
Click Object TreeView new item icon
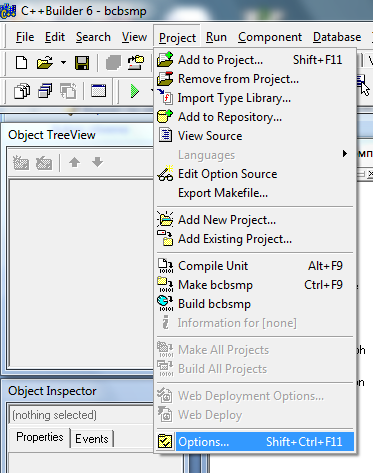(x=21, y=163)
